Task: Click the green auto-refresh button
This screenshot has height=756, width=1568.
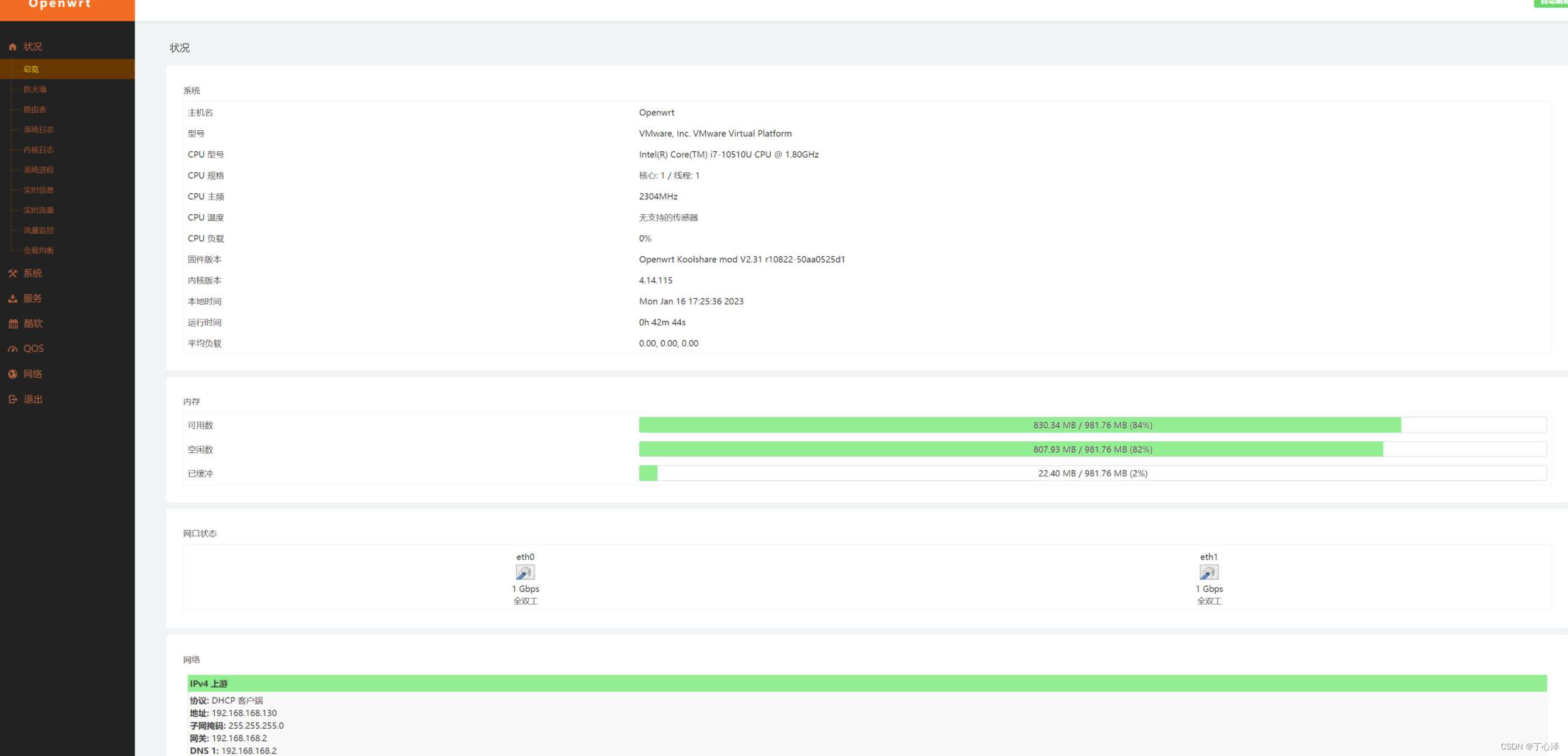Action: coord(1553,2)
